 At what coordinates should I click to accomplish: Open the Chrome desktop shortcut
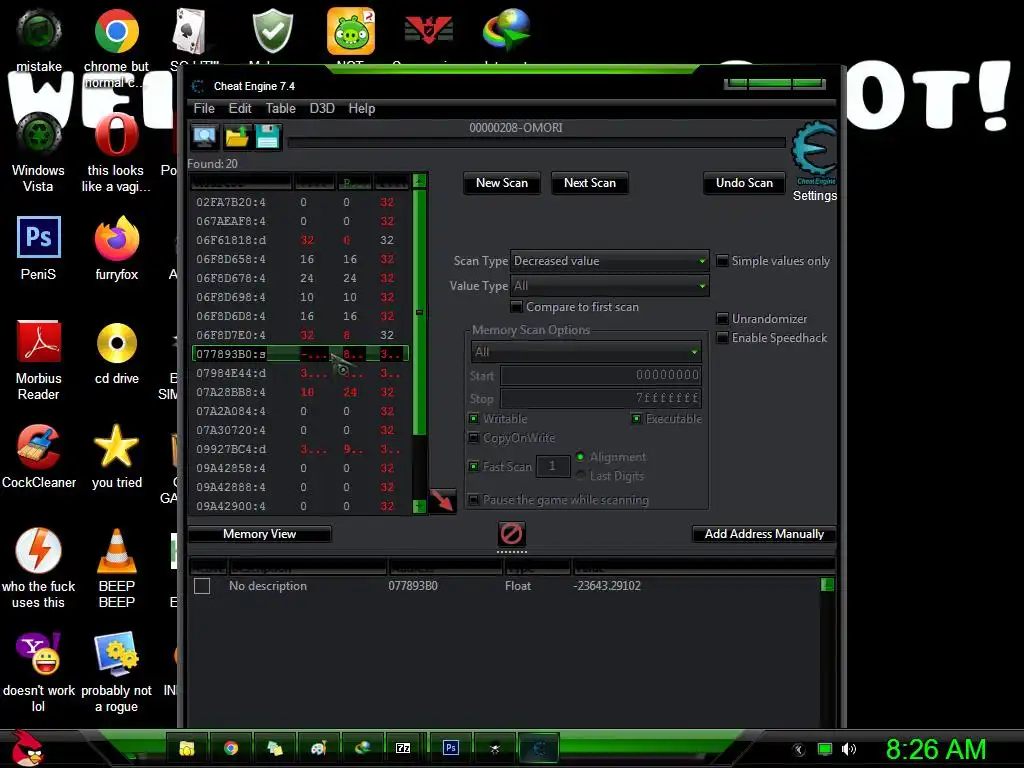tap(116, 31)
